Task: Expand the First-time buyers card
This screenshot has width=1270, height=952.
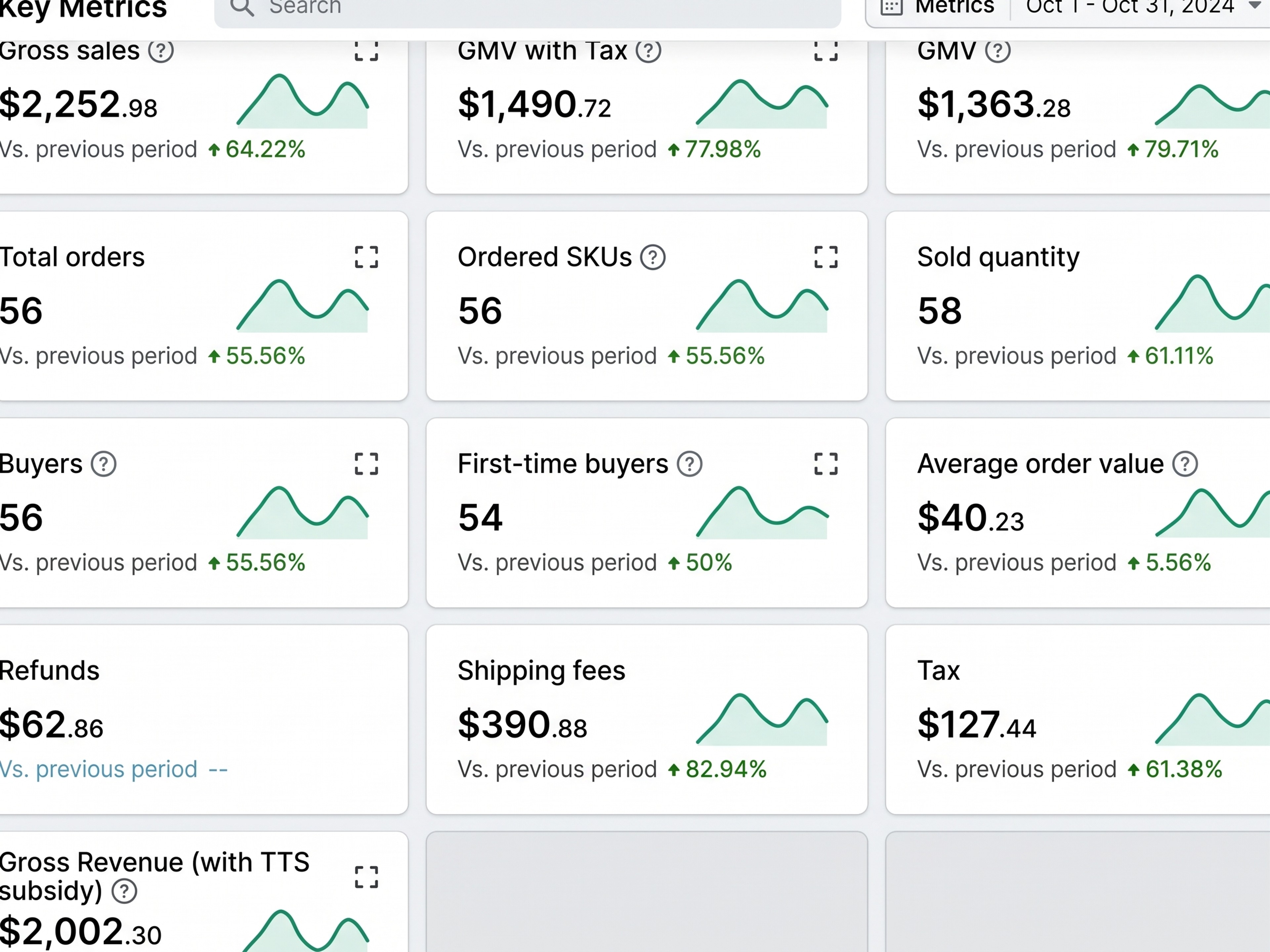Action: 825,463
